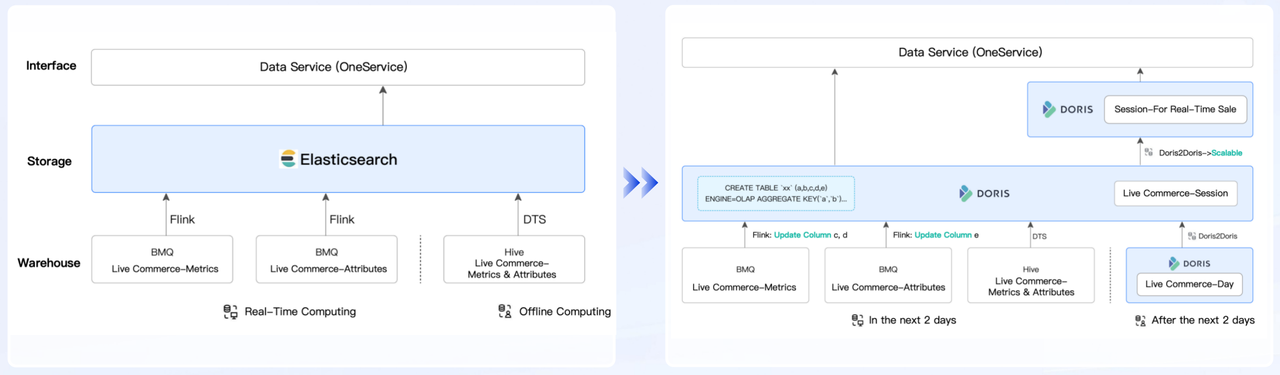Click "Flink: Update Column e" text
The height and width of the screenshot is (375, 1280).
tap(936, 236)
